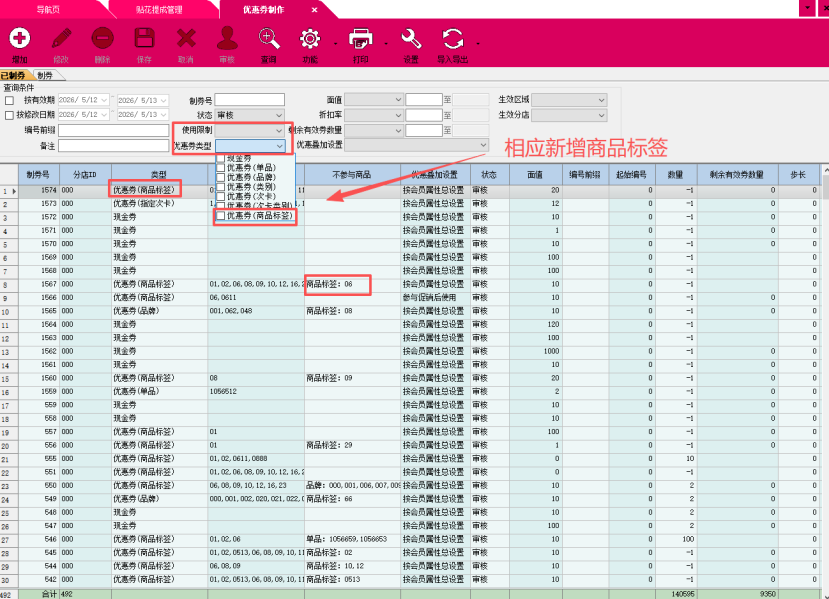Check 优惠券(次卡类别) in the dropdown list
This screenshot has width=829, height=599.
tap(221, 205)
